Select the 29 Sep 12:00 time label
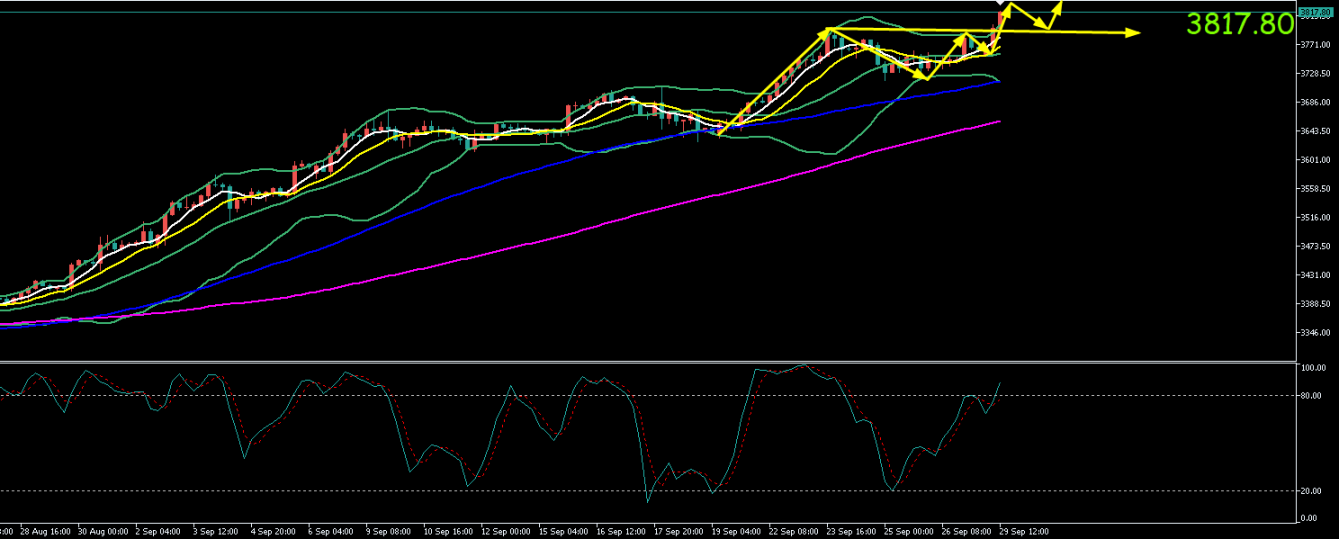The width and height of the screenshot is (1339, 539). coord(1024,531)
